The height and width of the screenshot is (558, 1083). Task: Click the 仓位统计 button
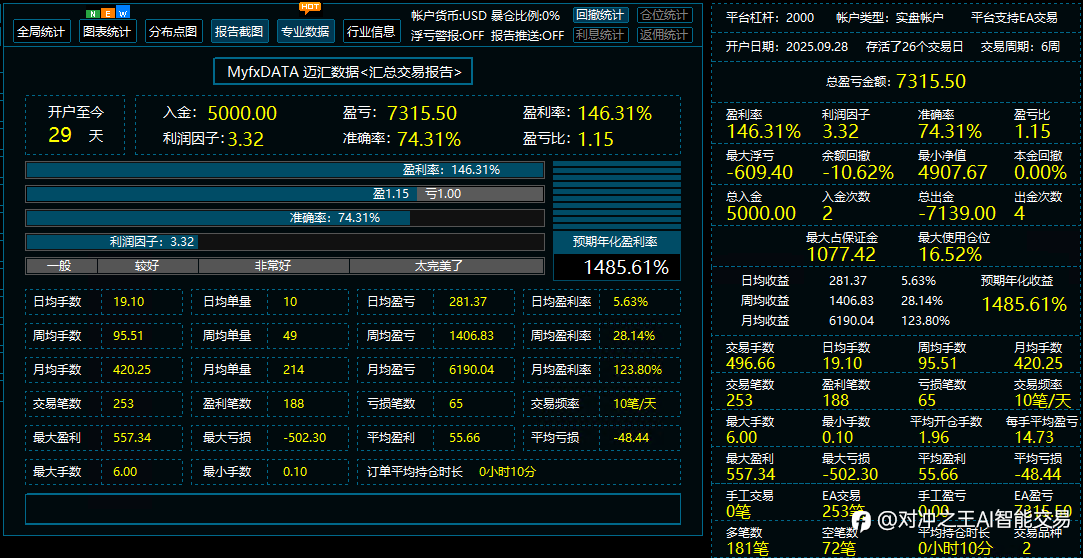(664, 15)
